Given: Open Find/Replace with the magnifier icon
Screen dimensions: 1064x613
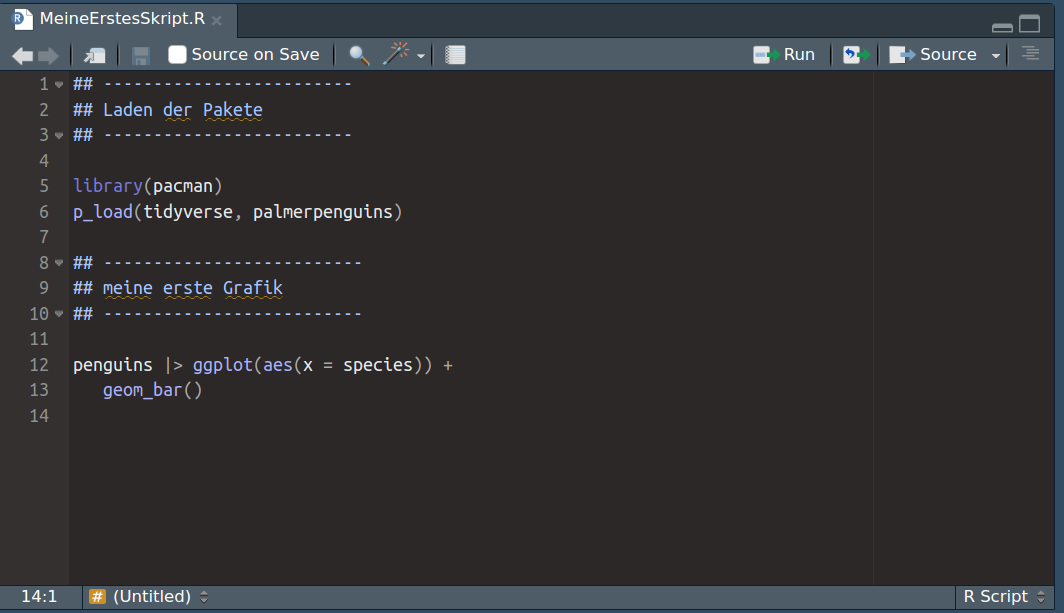Looking at the screenshot, I should pyautogui.click(x=359, y=55).
